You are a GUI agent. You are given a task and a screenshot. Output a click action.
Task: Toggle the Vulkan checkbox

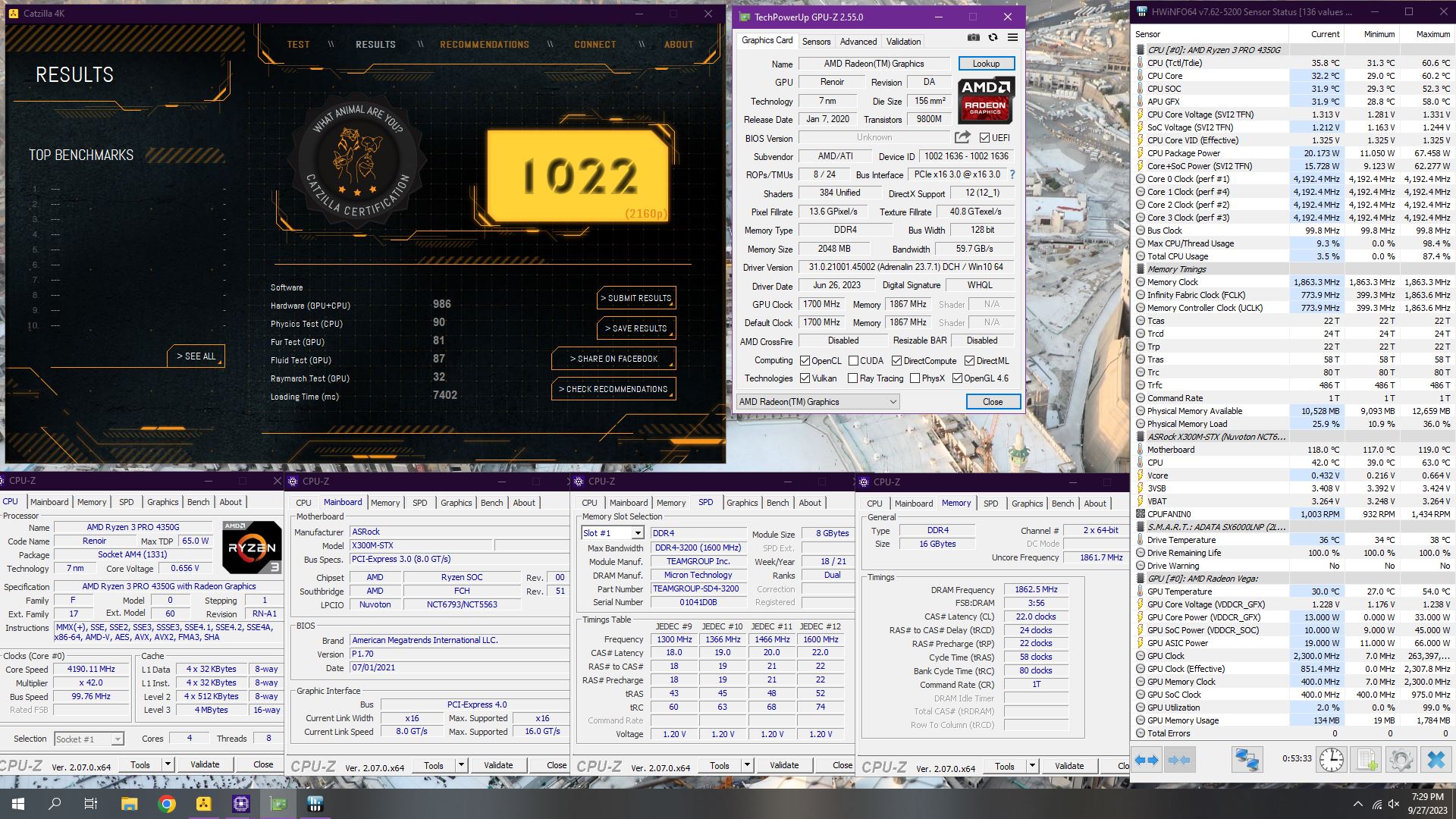[x=805, y=378]
